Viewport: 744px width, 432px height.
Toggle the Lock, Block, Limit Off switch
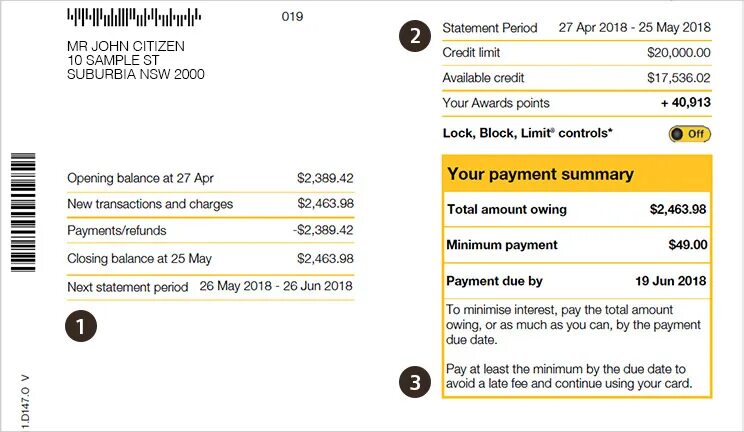[x=690, y=133]
